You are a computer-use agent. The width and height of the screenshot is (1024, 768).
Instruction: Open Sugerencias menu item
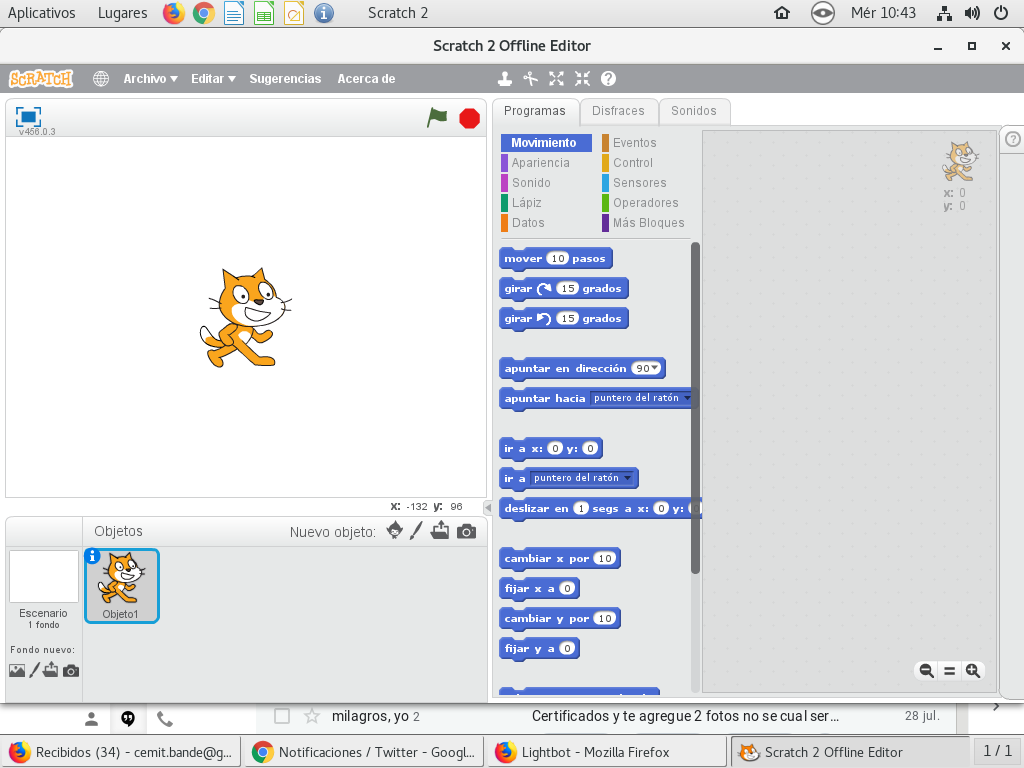point(285,79)
